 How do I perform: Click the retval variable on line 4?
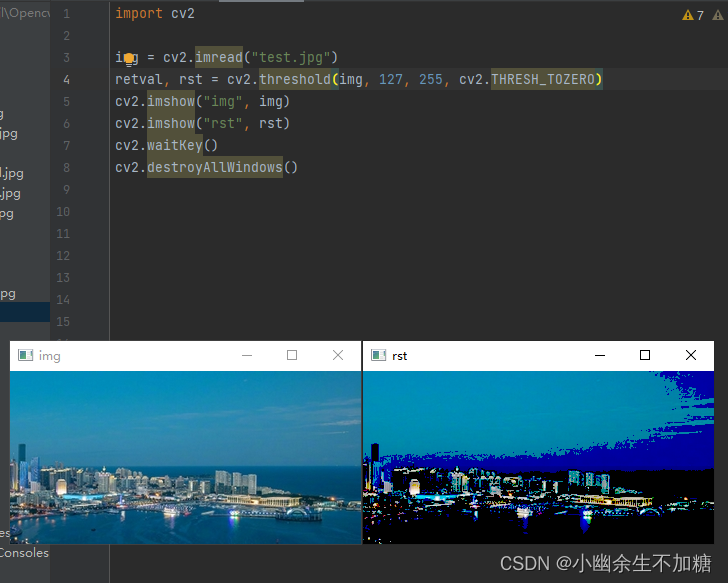coord(139,79)
